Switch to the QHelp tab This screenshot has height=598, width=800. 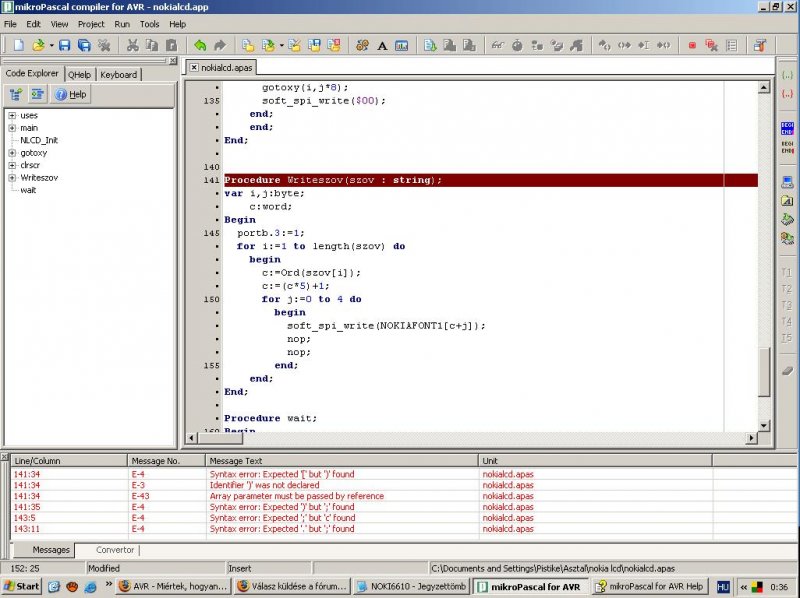79,74
